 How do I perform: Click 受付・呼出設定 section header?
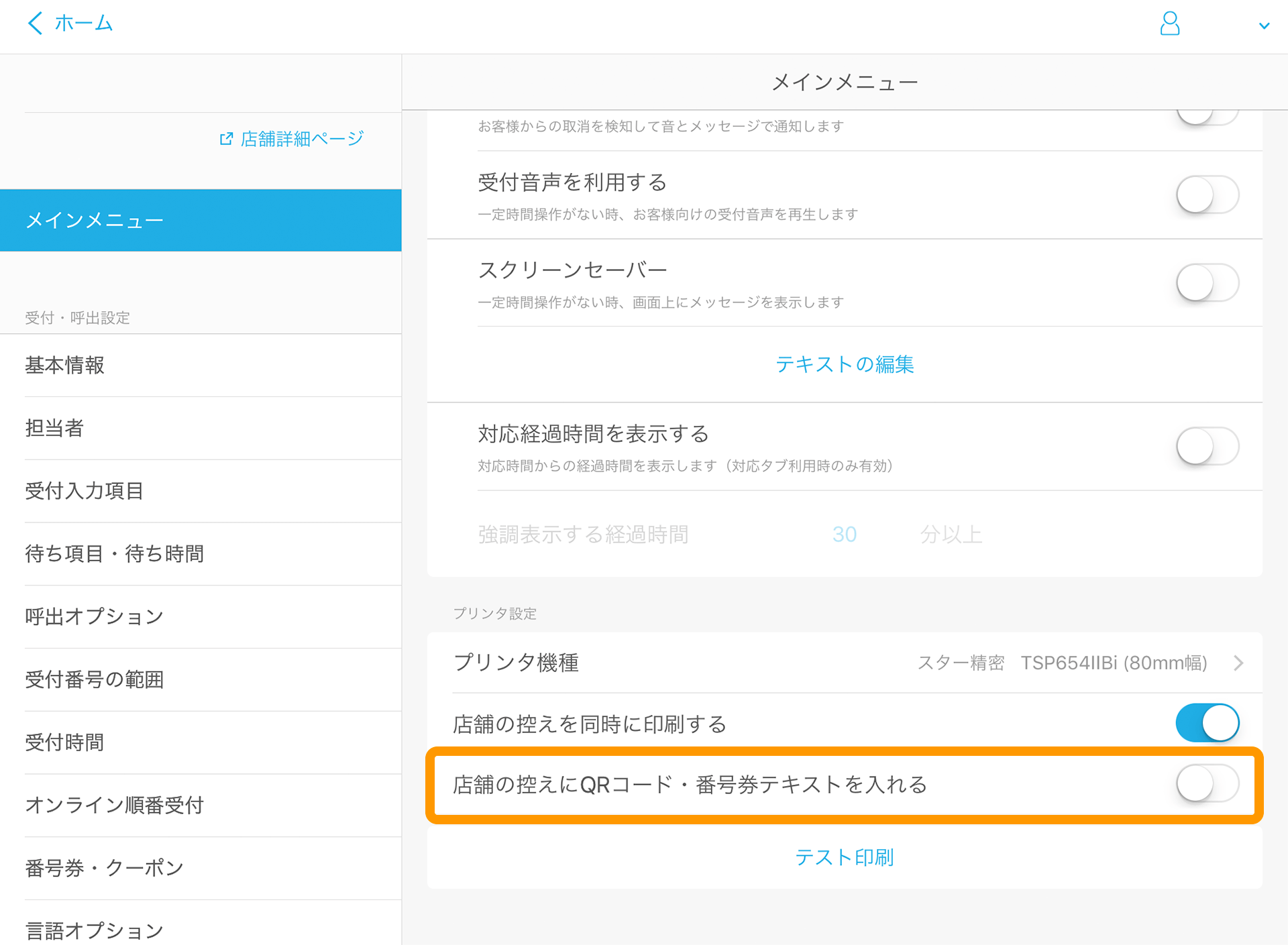(x=77, y=318)
